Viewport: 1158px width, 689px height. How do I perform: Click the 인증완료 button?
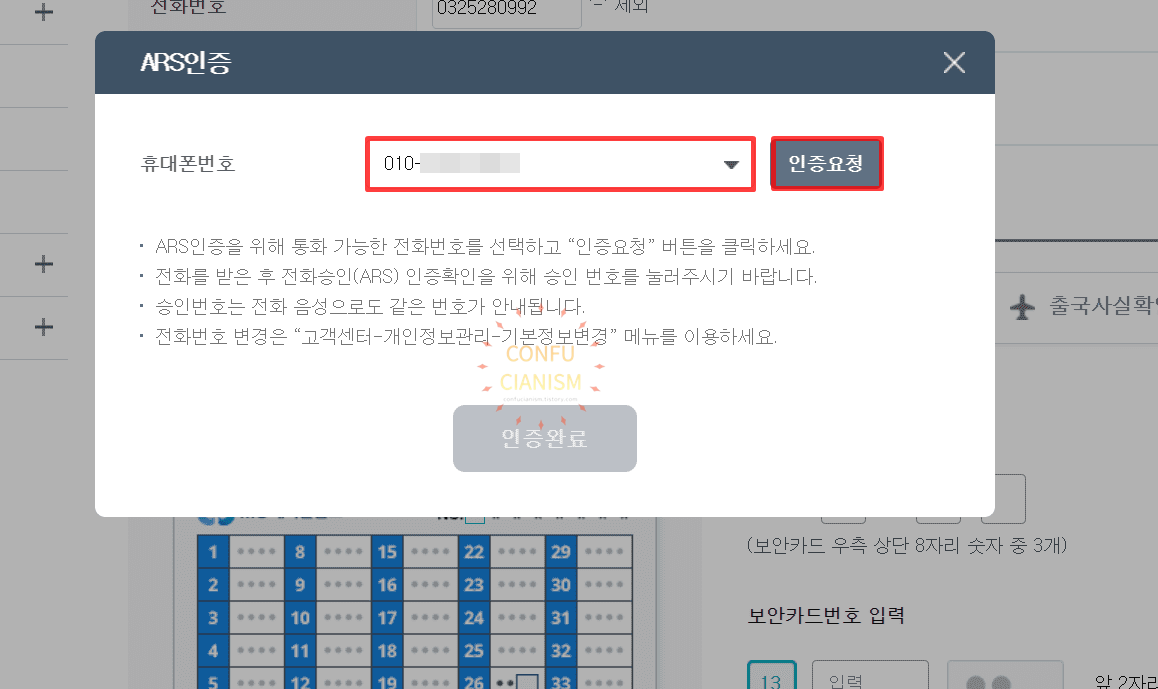point(544,438)
